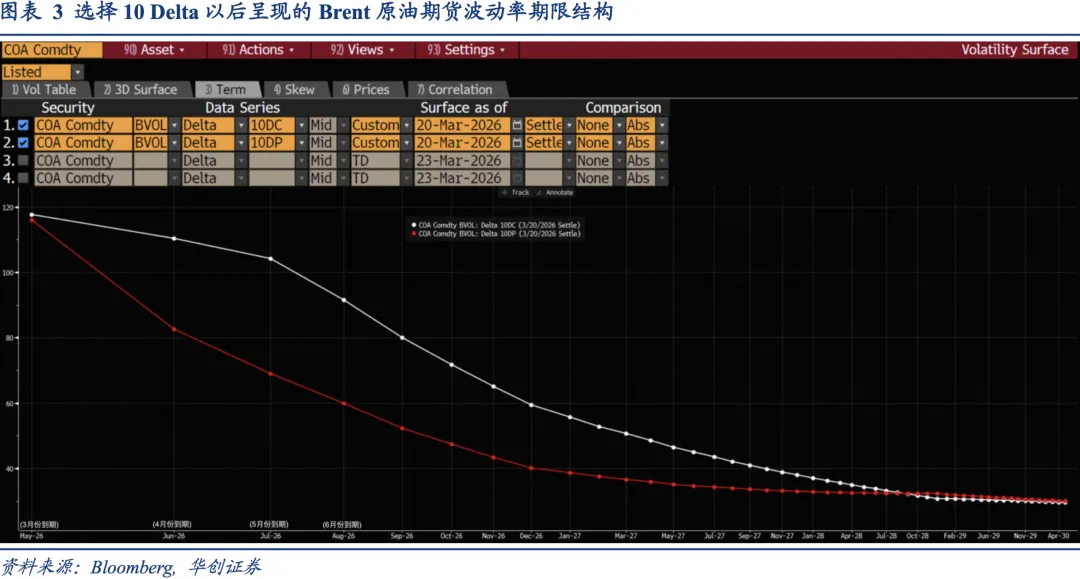The height and width of the screenshot is (579, 1080).
Task: Uncheck the row 2 security checkbox
Action: (x=23, y=143)
